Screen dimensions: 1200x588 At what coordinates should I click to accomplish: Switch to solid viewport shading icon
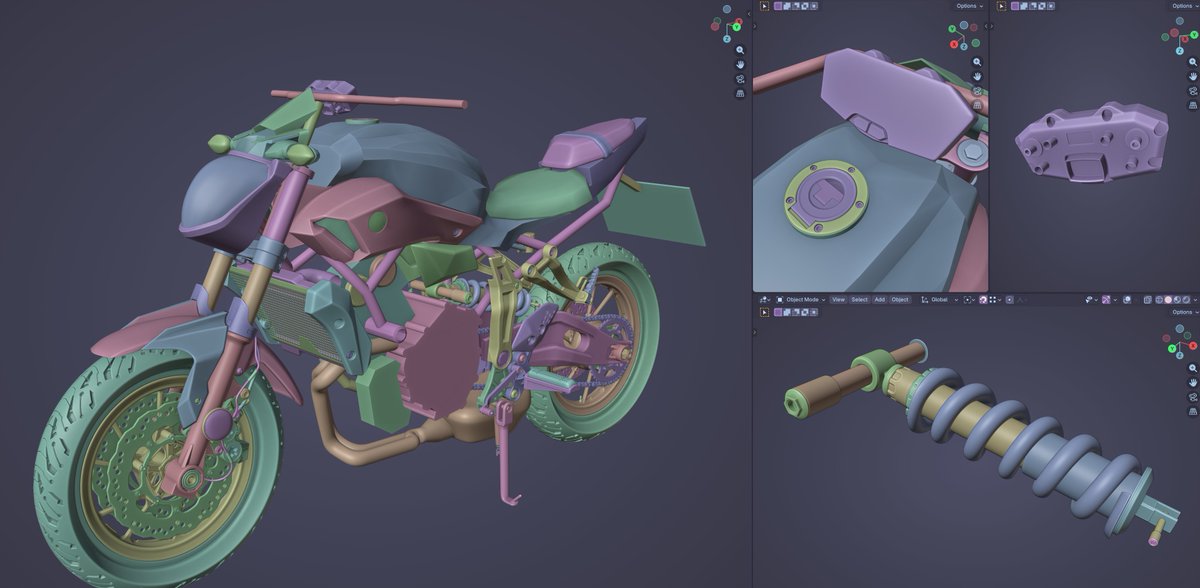1168,299
